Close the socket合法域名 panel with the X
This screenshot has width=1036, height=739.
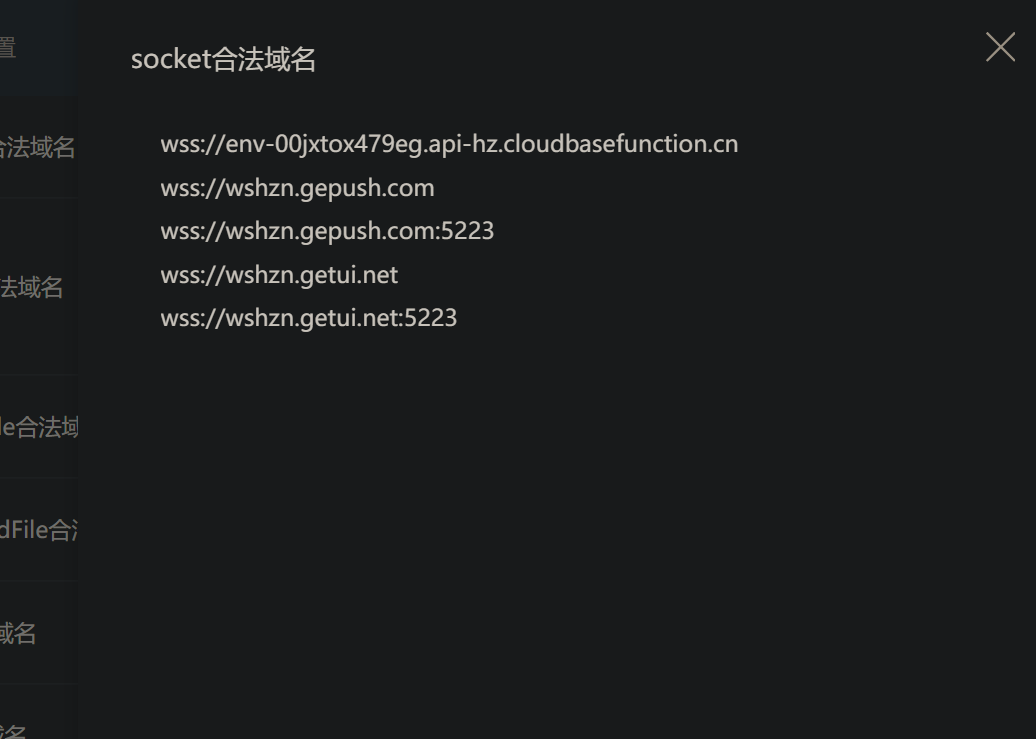point(1000,47)
